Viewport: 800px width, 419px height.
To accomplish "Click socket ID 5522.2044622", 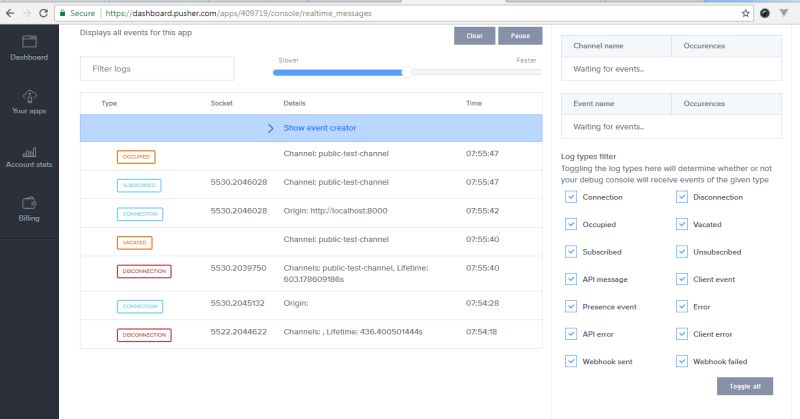I will click(238, 332).
